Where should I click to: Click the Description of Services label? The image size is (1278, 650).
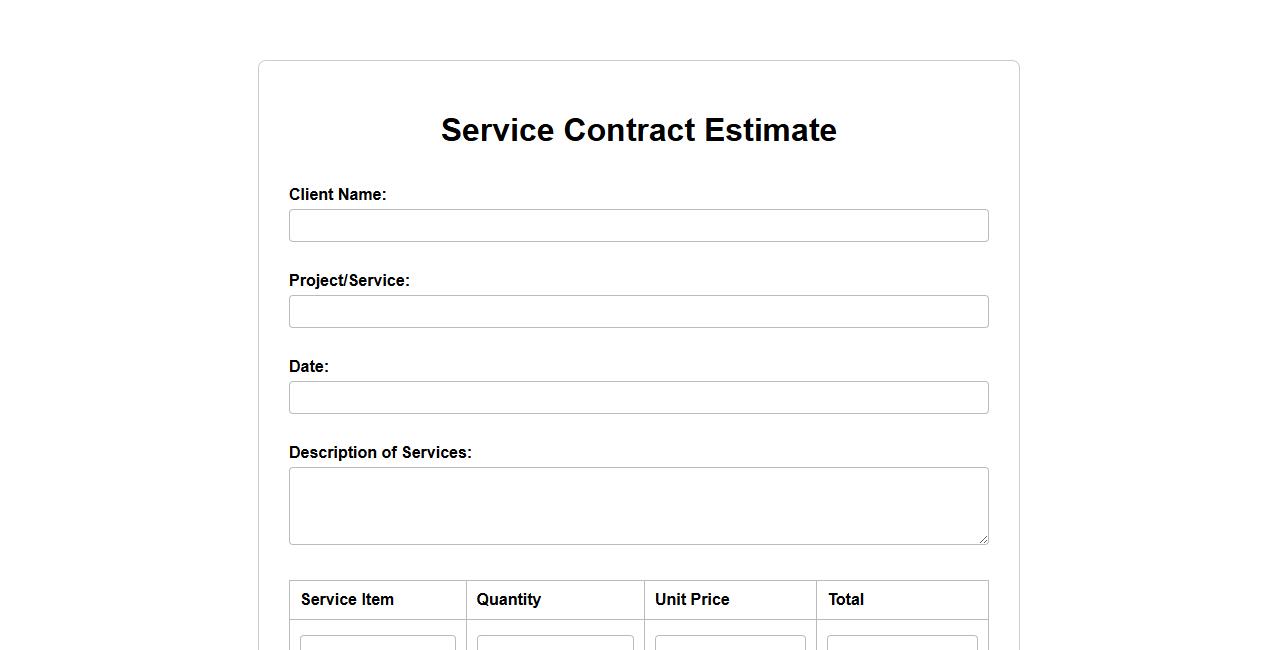click(x=380, y=453)
